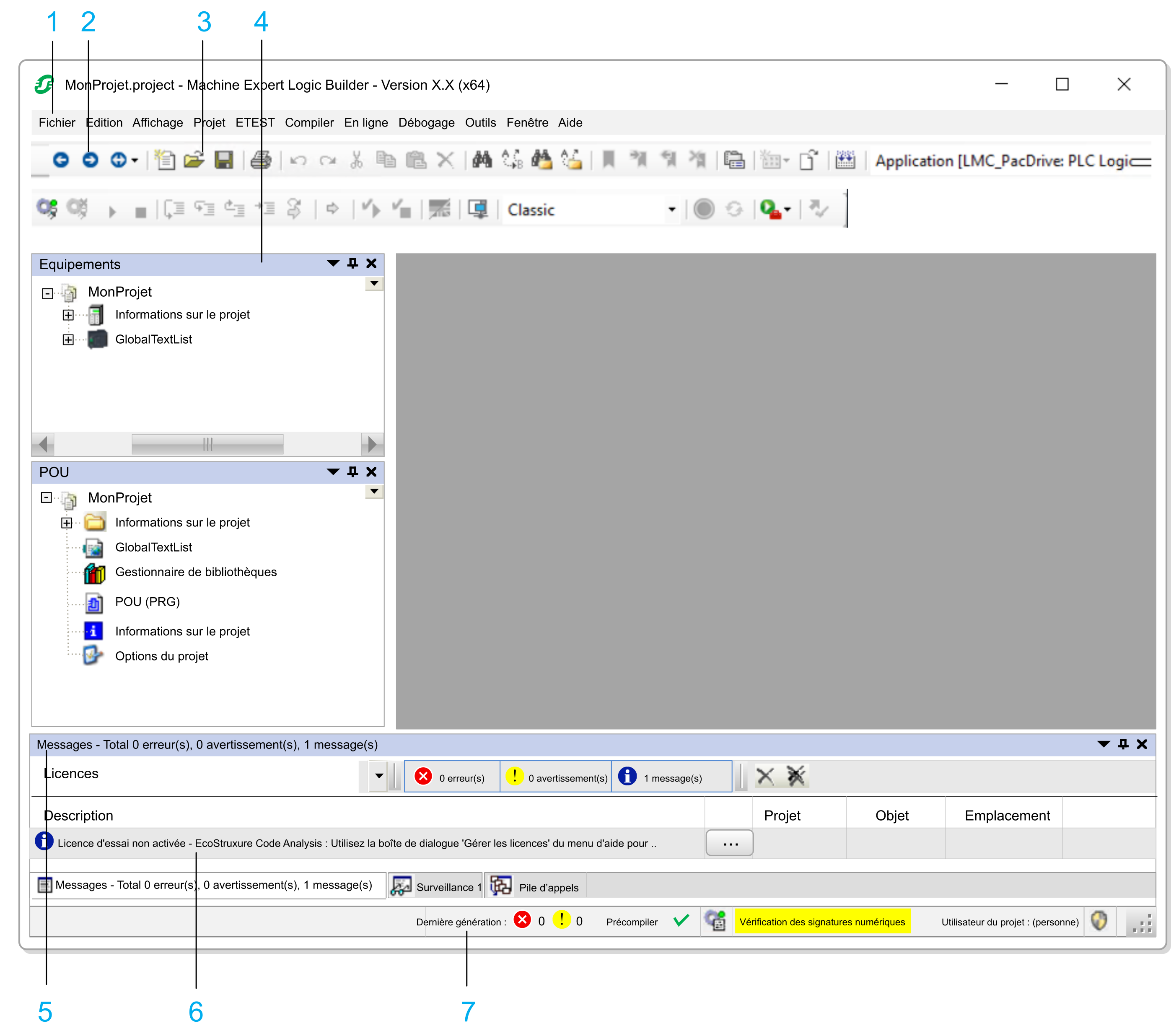Click the Equipements scrollbar left arrow
The image size is (1171, 1036).
tap(43, 445)
